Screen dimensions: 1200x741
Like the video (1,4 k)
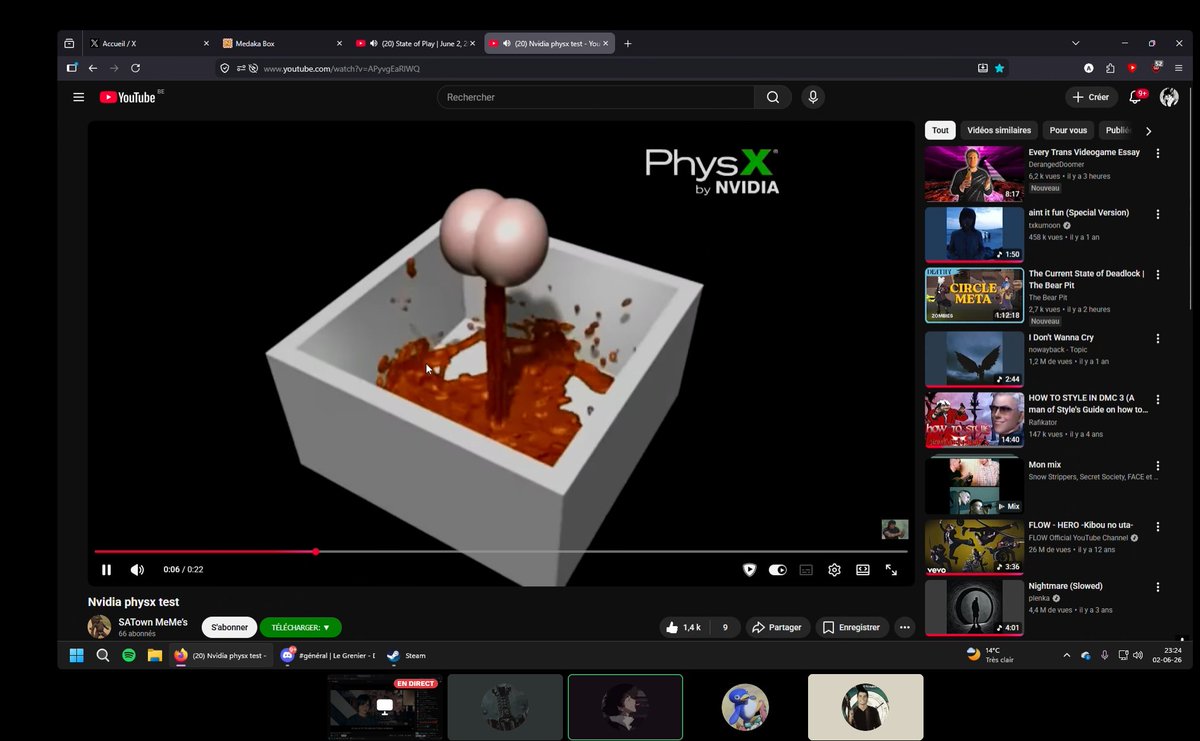[685, 627]
